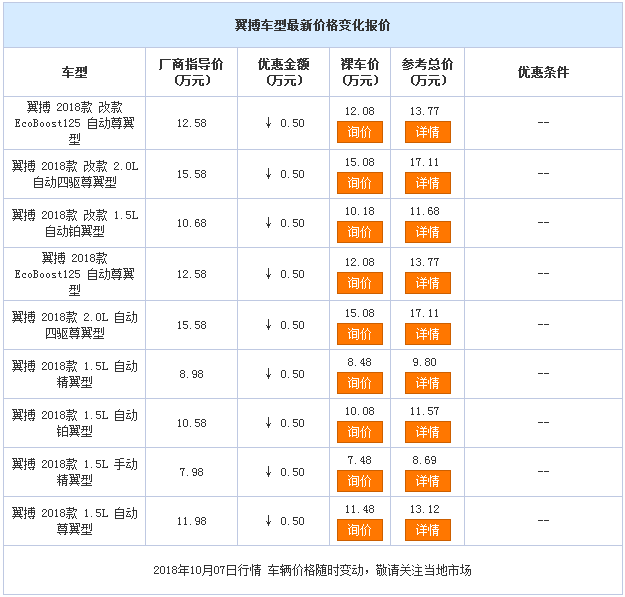
Task: Open 详情 for 2018款 2.0L 自动四驱尊翼型 without 改款
Action: pyautogui.click(x=428, y=334)
